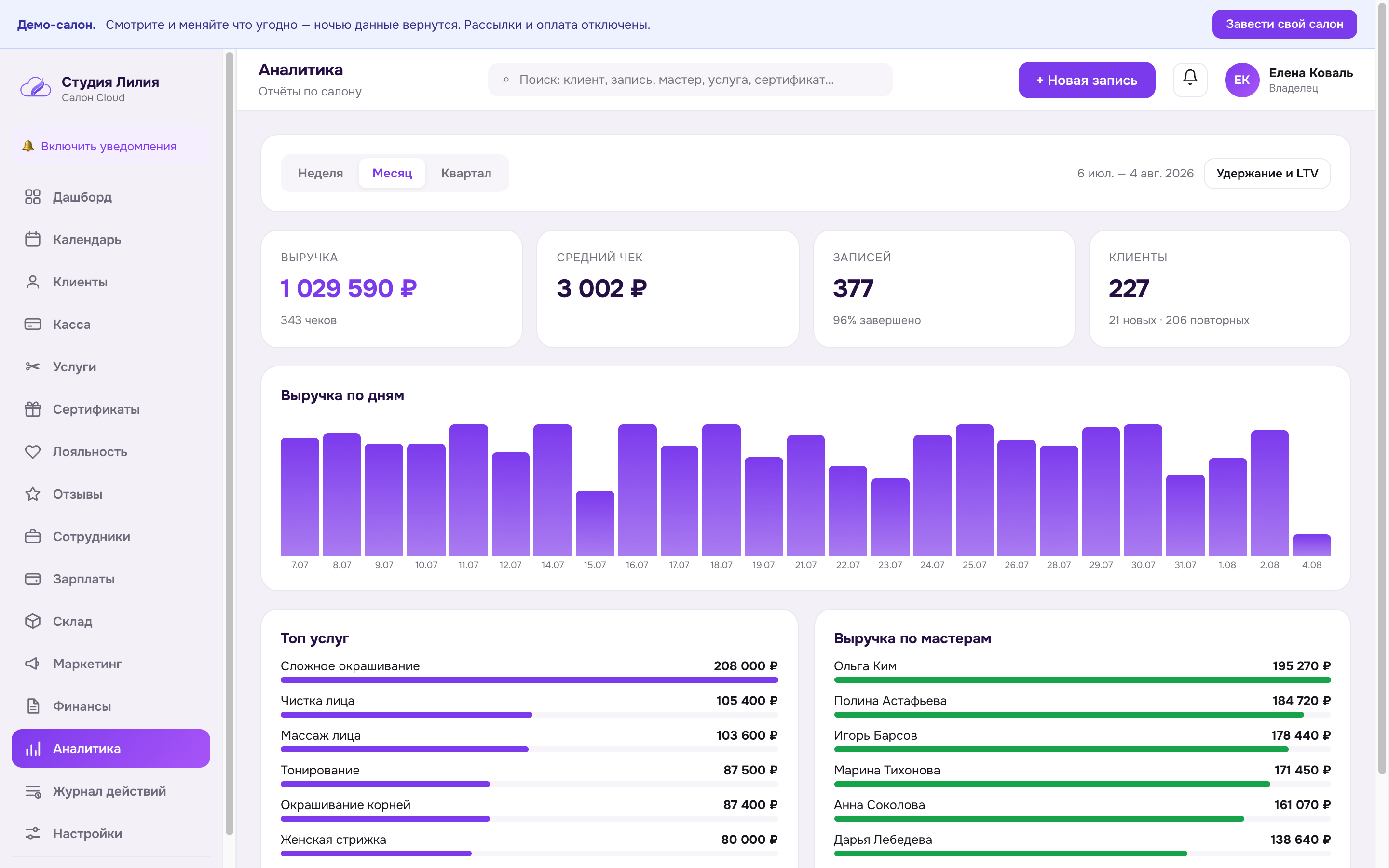Viewport: 1389px width, 868px height.
Task: Click Завести свой салон button
Action: [x=1284, y=24]
